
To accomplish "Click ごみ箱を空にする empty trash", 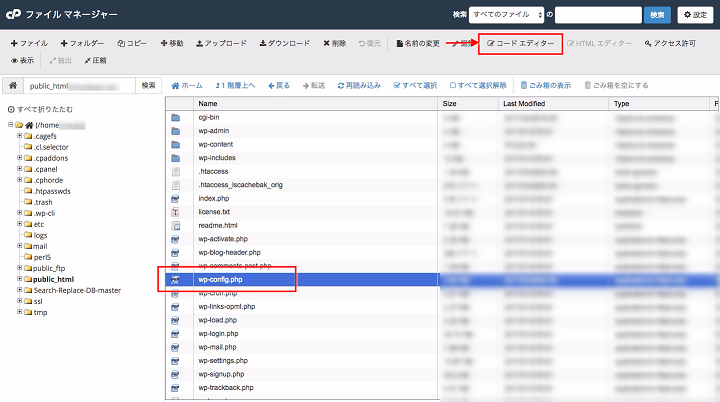I will 616,85.
